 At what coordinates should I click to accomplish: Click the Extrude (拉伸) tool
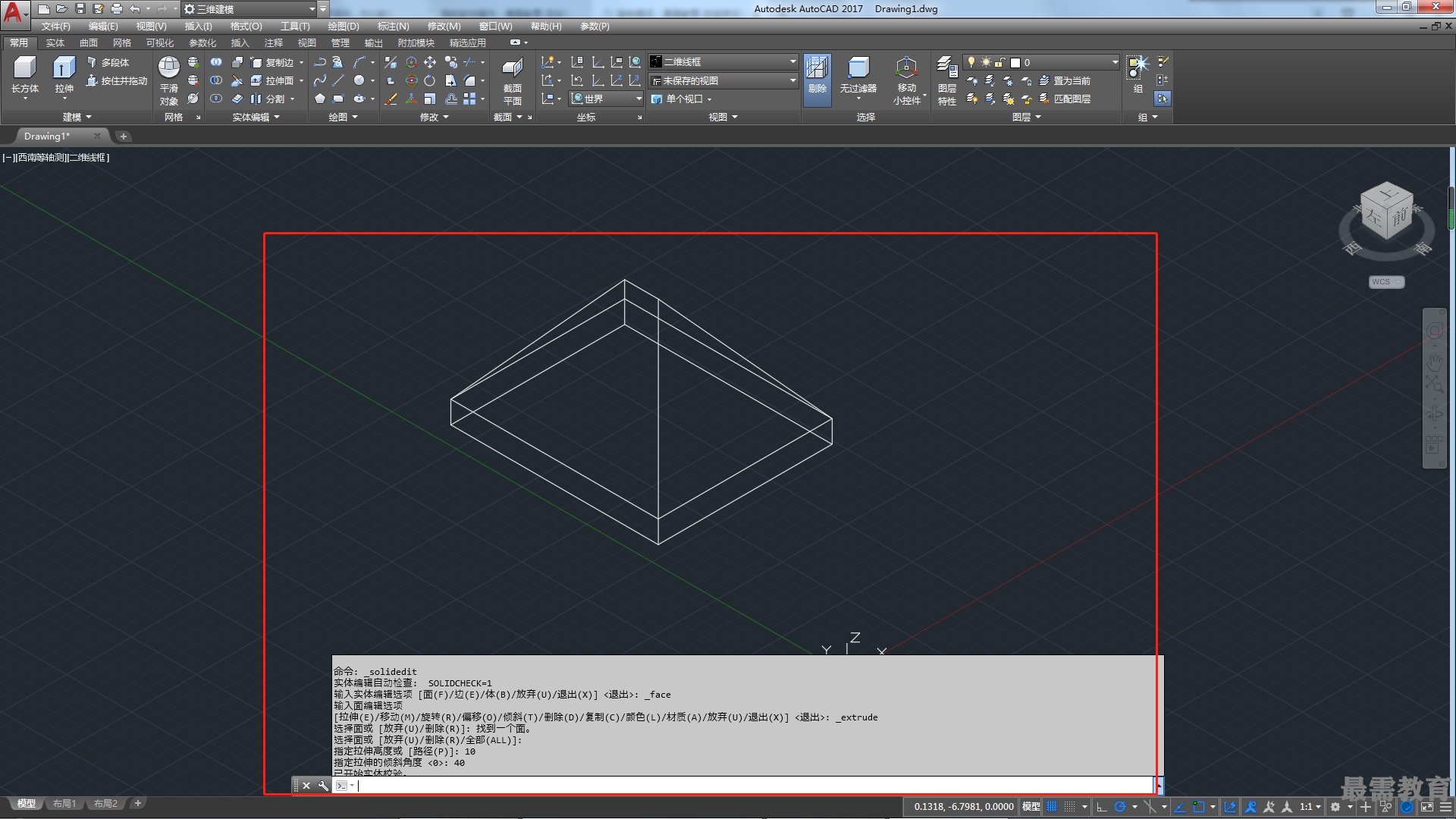pos(64,76)
